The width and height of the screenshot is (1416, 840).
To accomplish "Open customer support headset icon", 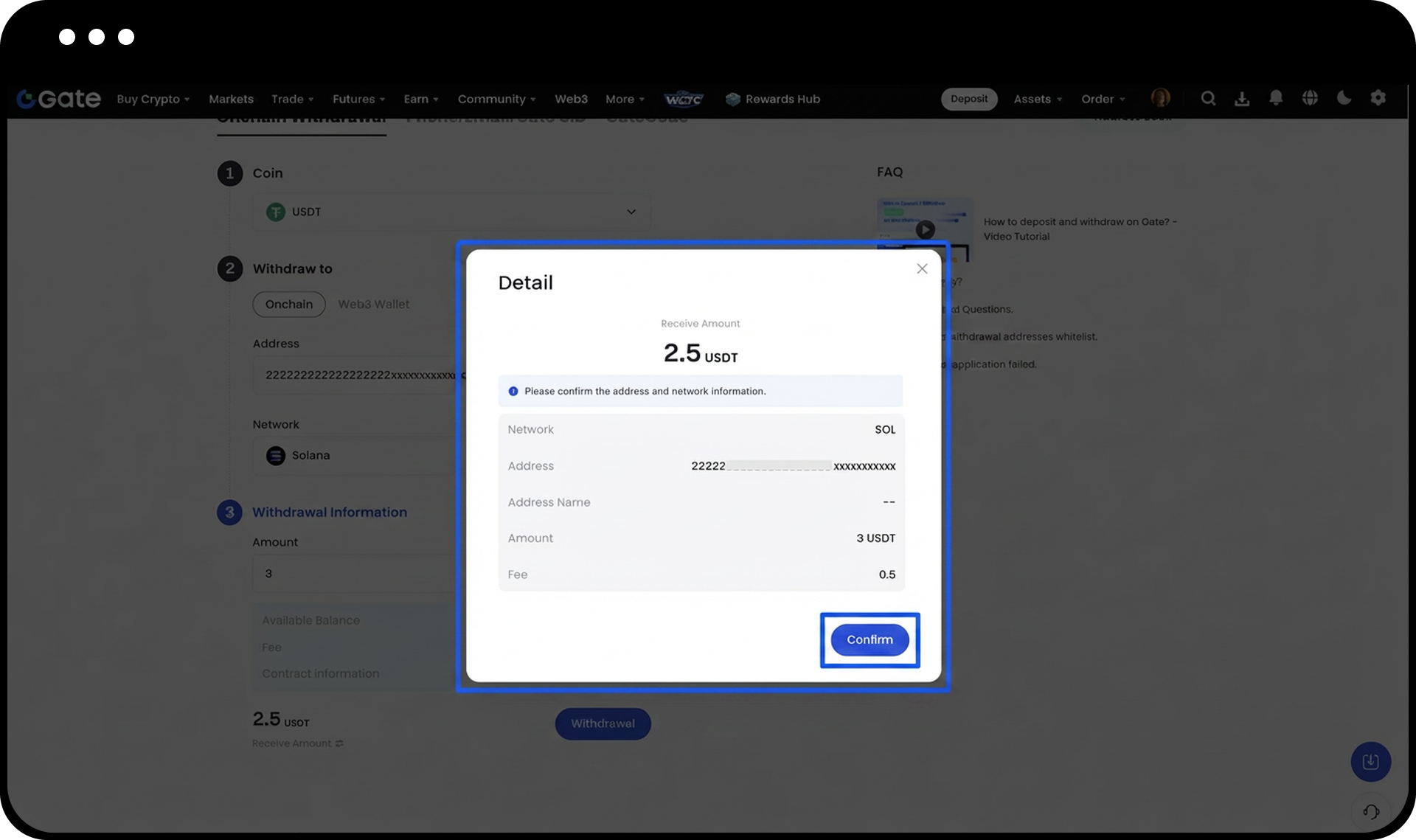I will pos(1371,812).
